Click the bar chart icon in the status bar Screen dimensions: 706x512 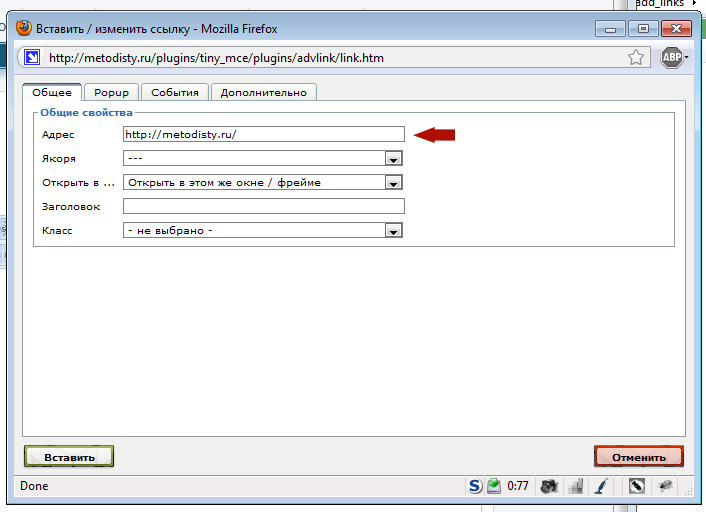[x=576, y=486]
